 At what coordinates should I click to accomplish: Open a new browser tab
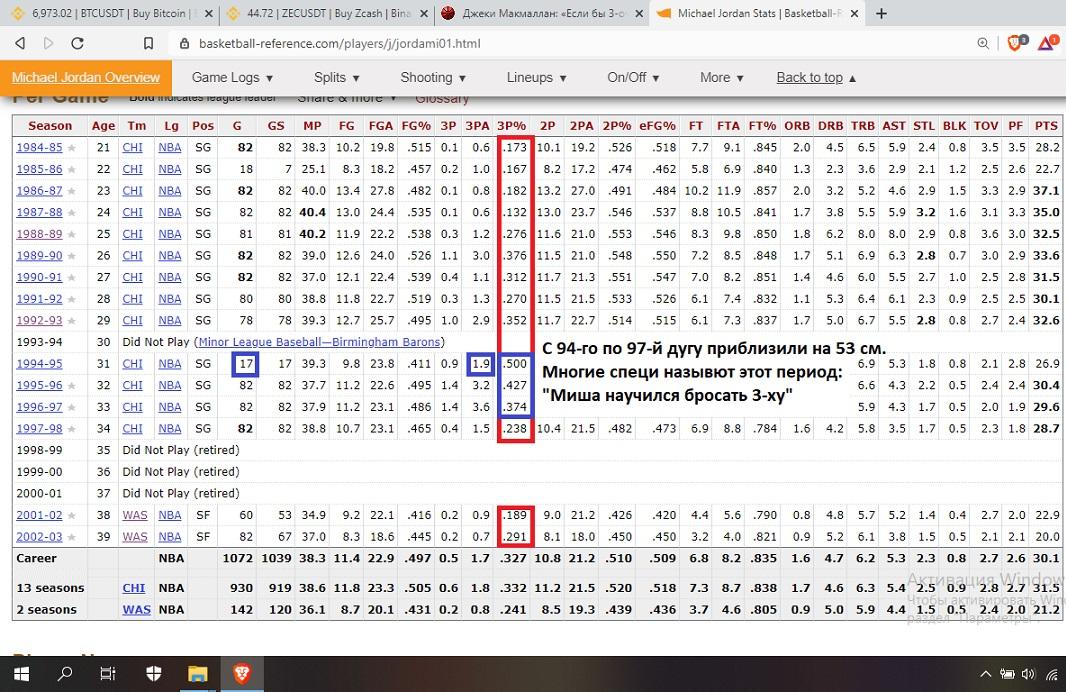click(881, 14)
